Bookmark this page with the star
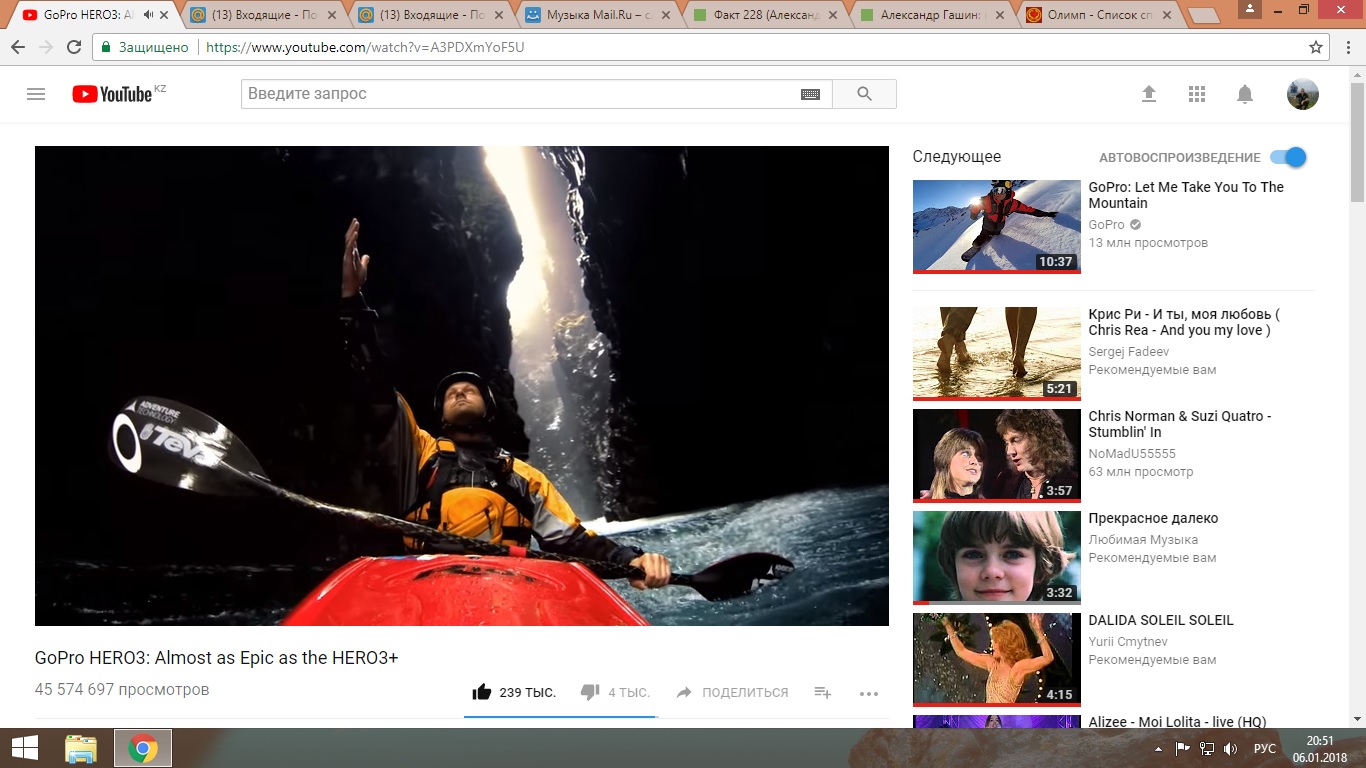 1316,47
